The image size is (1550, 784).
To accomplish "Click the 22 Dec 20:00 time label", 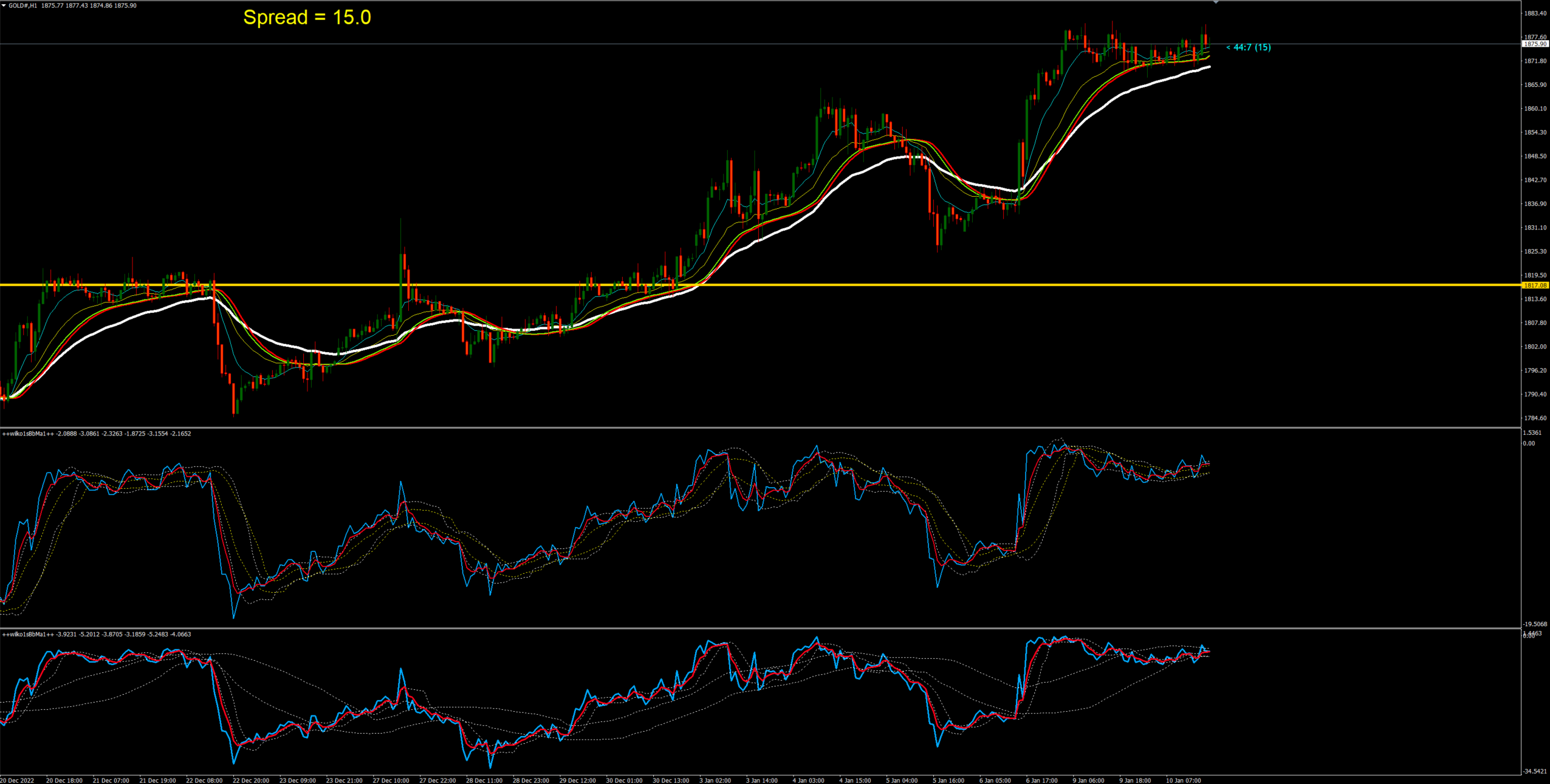I will coord(250,780).
